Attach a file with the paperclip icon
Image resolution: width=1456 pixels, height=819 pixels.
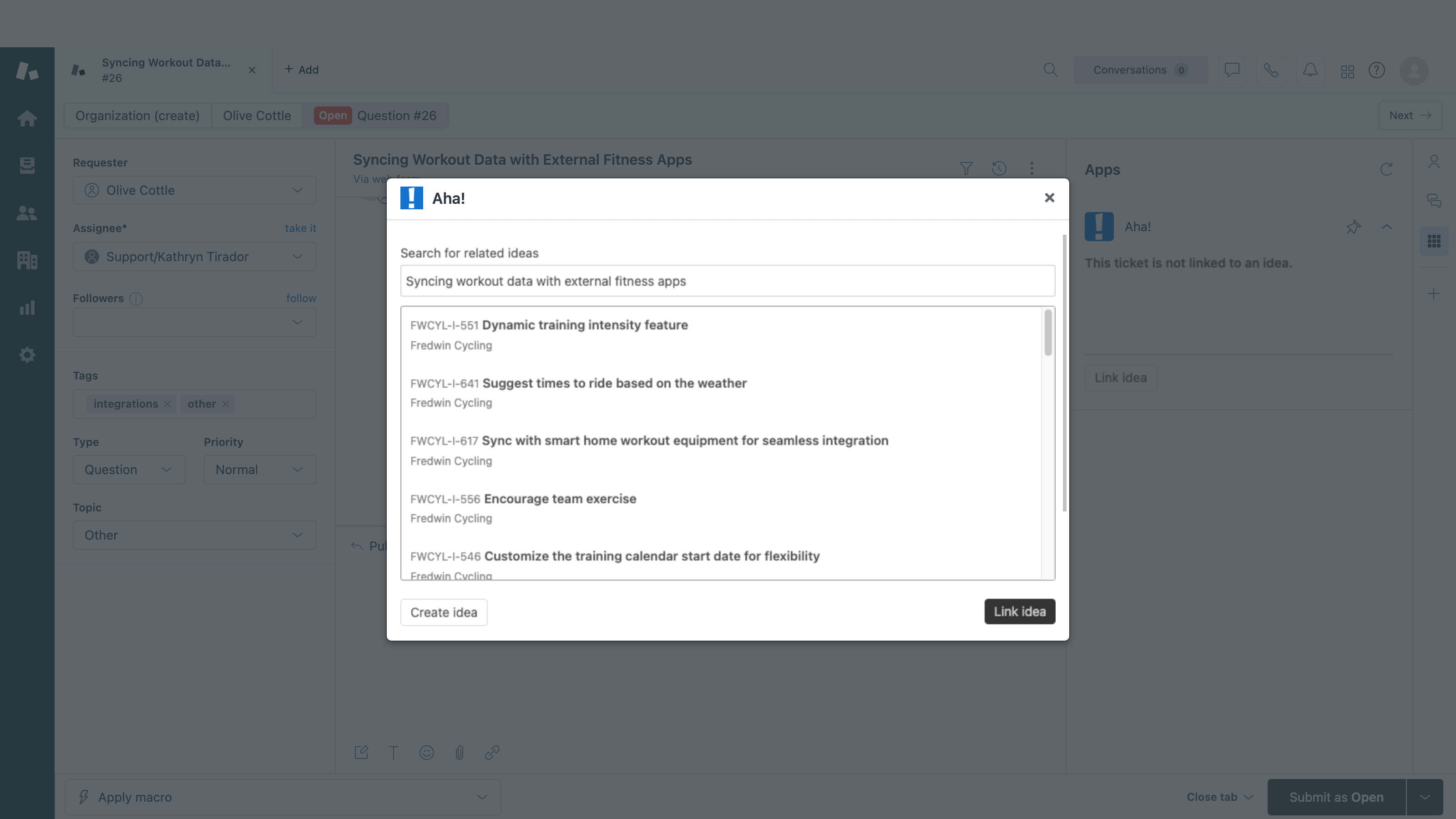tap(459, 752)
